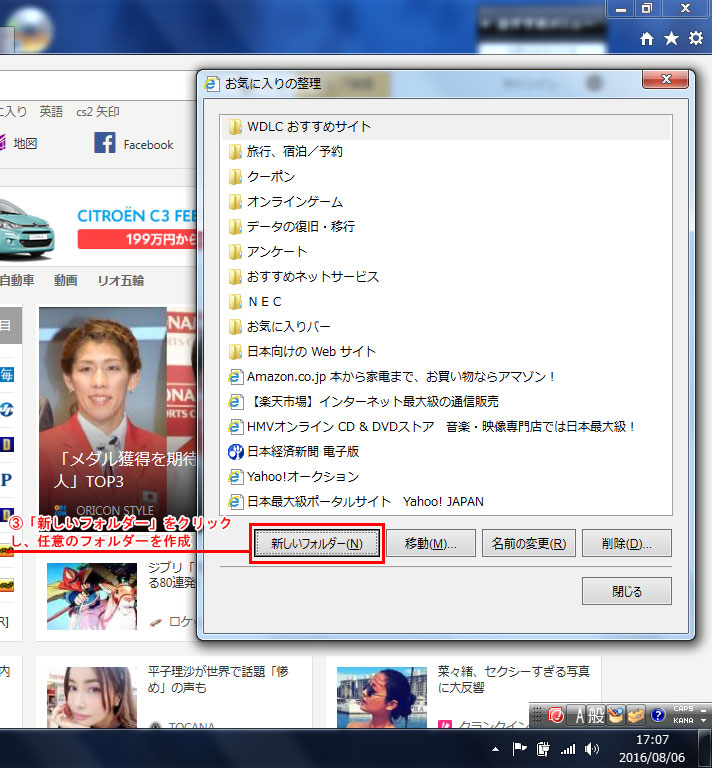
Task: Click the power plug battery icon
Action: [x=544, y=748]
